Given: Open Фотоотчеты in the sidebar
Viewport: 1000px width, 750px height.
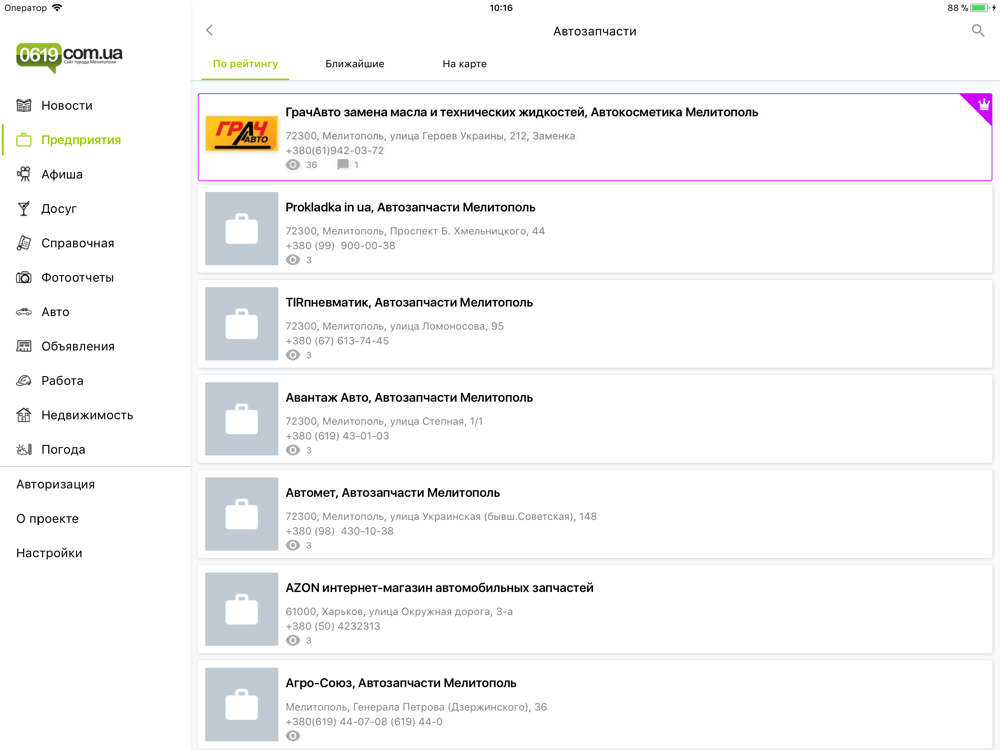Looking at the screenshot, I should pos(78,277).
